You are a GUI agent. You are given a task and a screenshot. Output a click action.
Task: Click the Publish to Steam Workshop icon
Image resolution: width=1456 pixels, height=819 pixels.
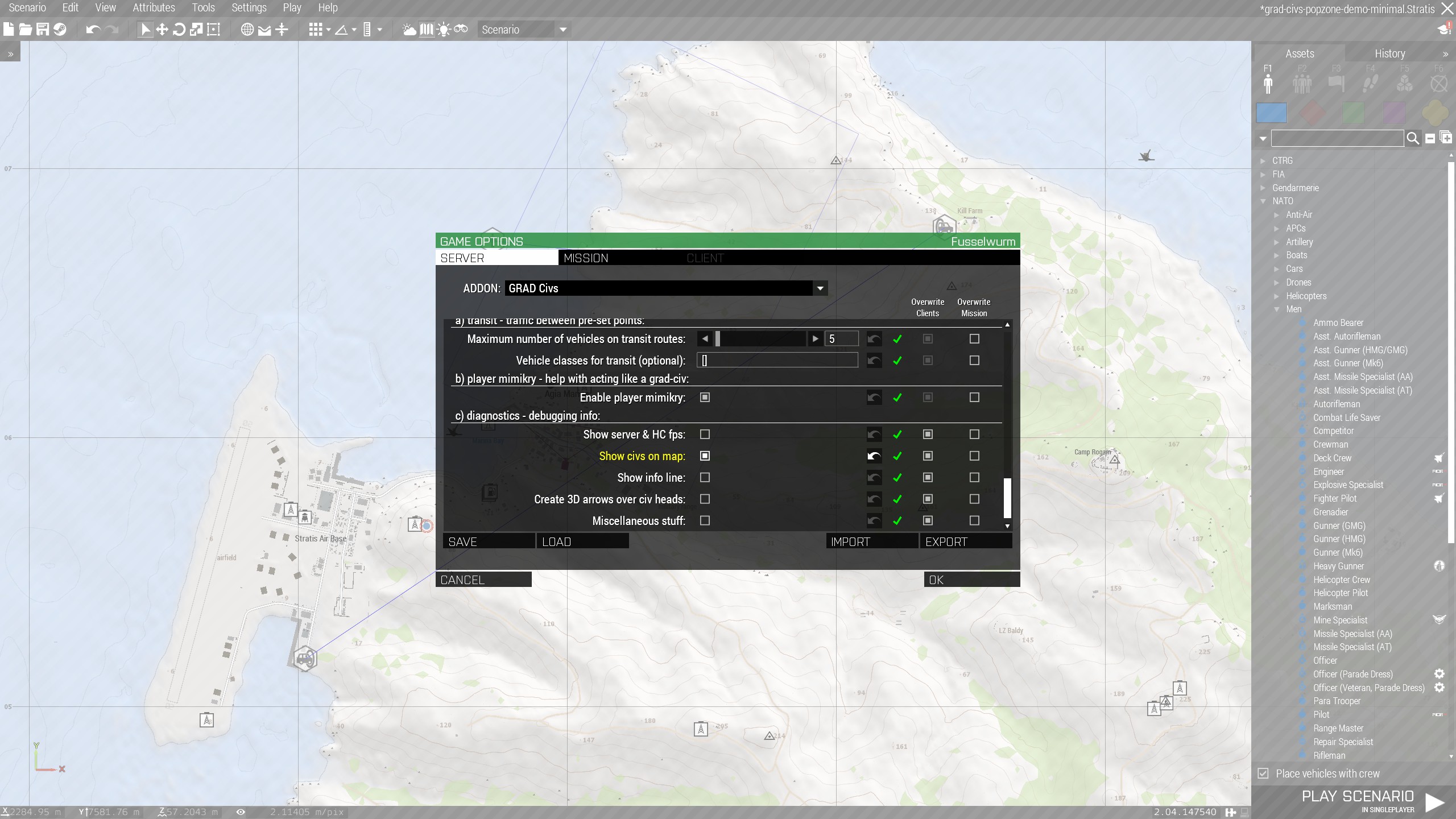(x=60, y=30)
